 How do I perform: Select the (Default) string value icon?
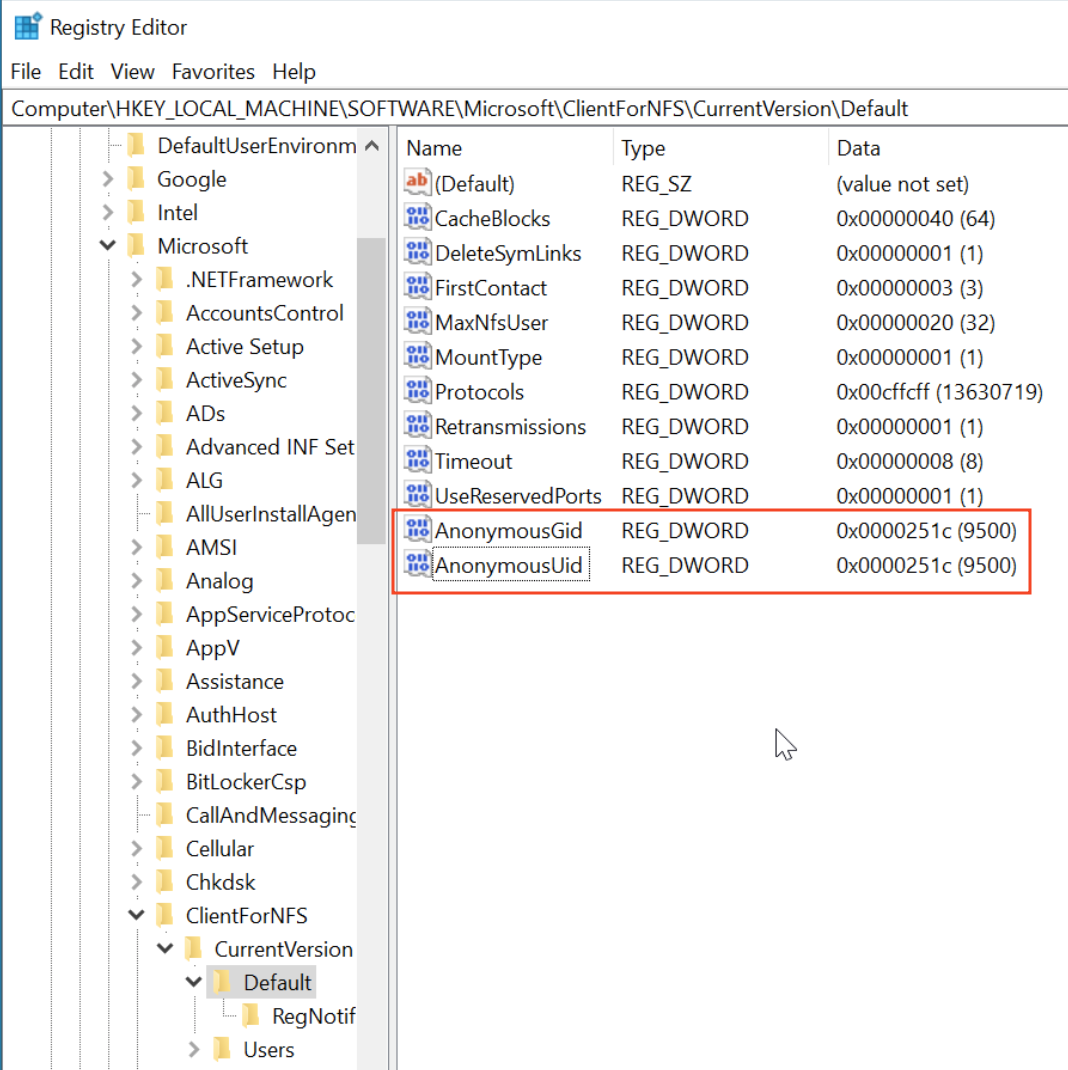[x=417, y=184]
